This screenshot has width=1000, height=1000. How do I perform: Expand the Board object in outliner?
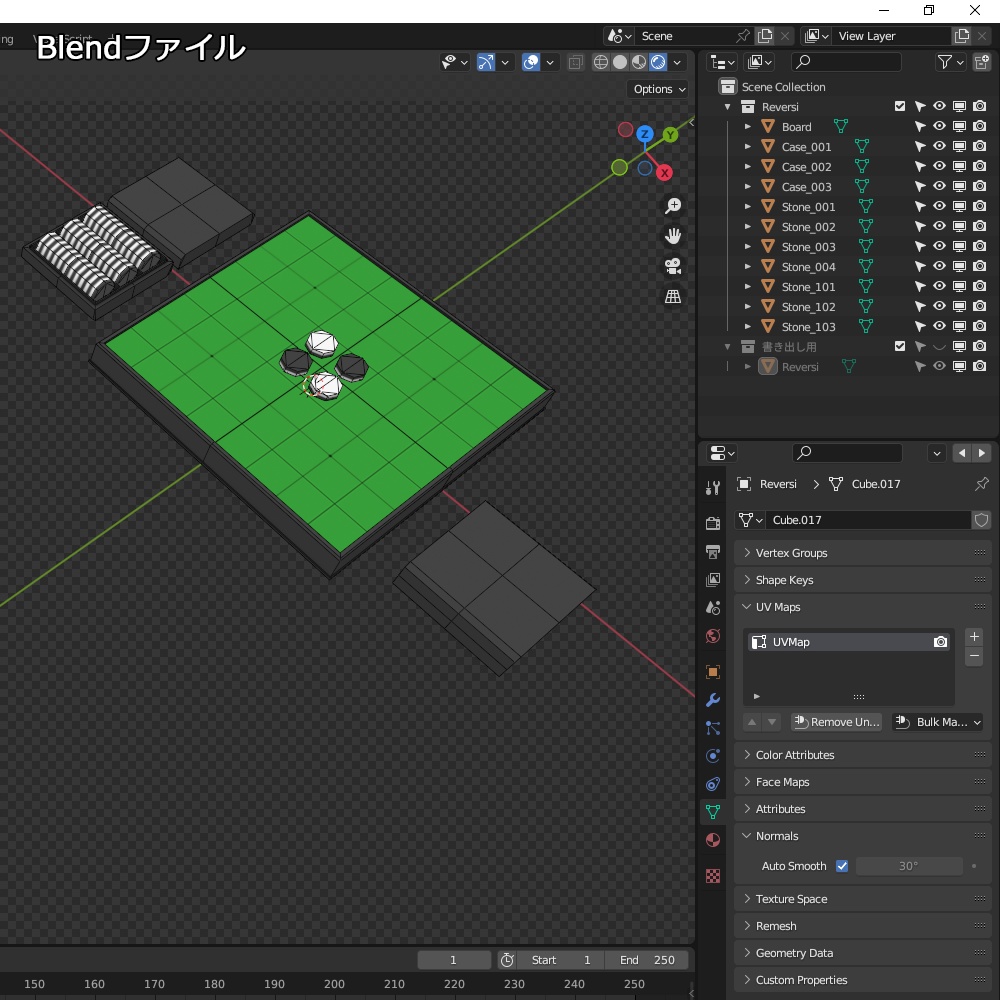[747, 126]
